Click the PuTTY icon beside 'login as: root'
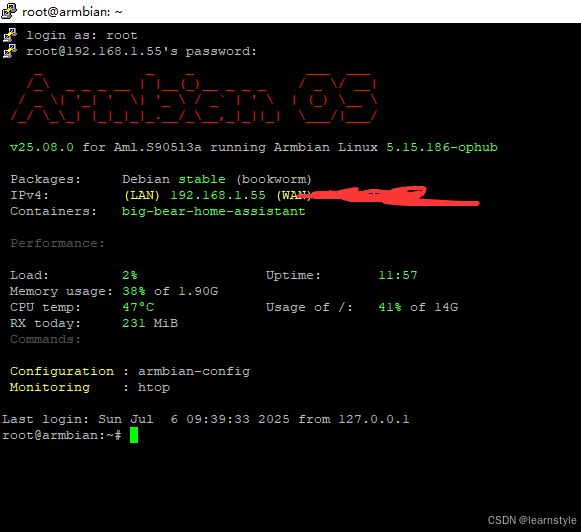The image size is (581, 532). pos(10,35)
